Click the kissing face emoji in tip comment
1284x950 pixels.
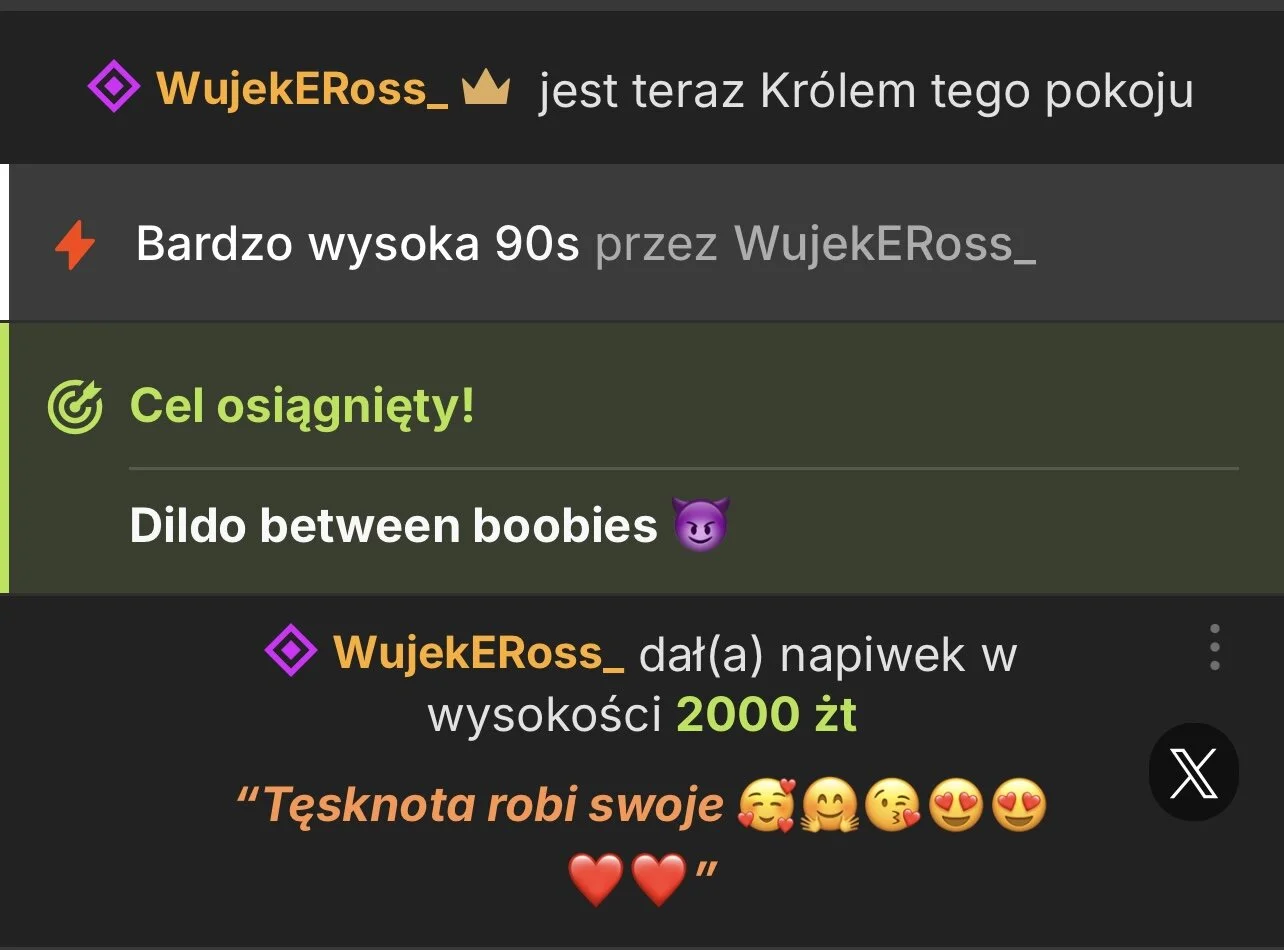point(892,806)
